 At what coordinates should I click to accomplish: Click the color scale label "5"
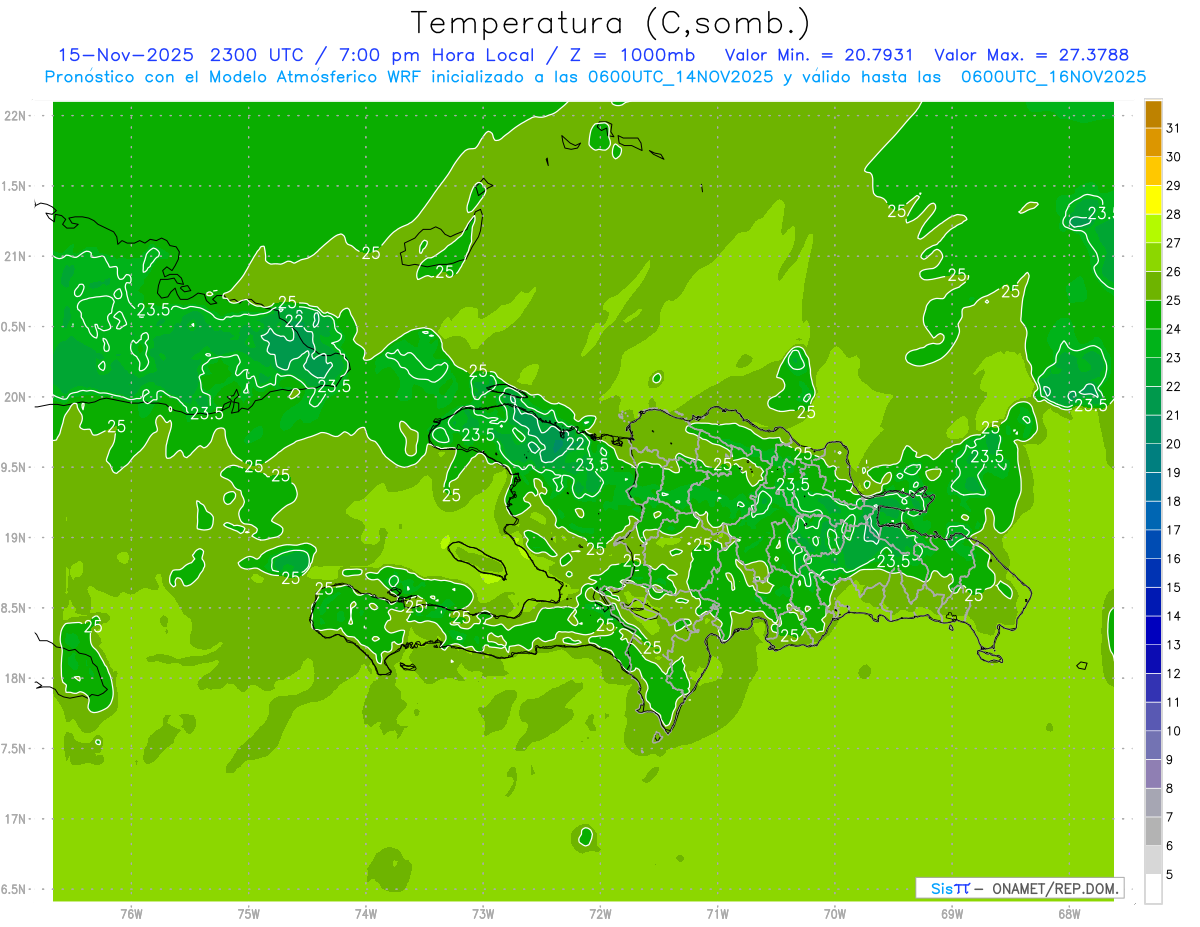(x=1170, y=875)
